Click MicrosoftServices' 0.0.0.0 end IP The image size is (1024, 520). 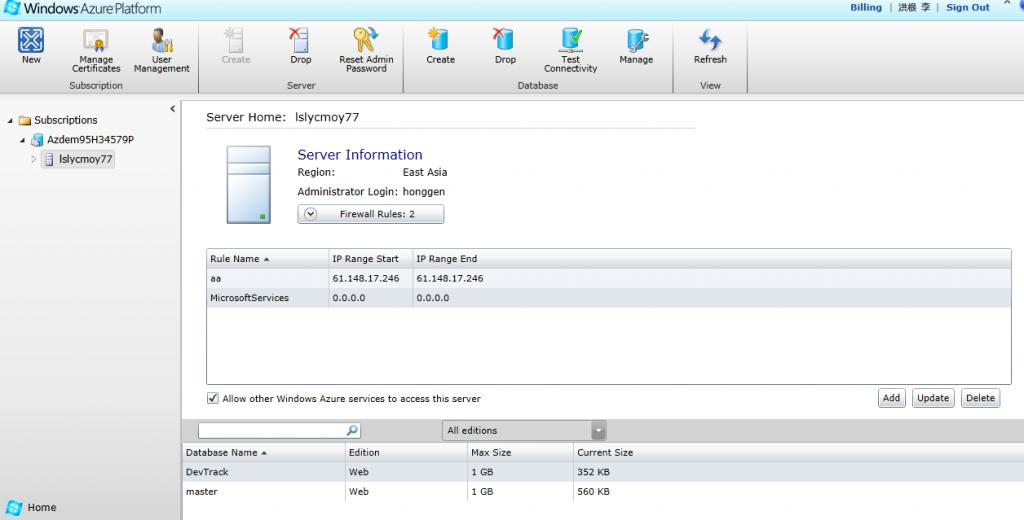tap(433, 298)
